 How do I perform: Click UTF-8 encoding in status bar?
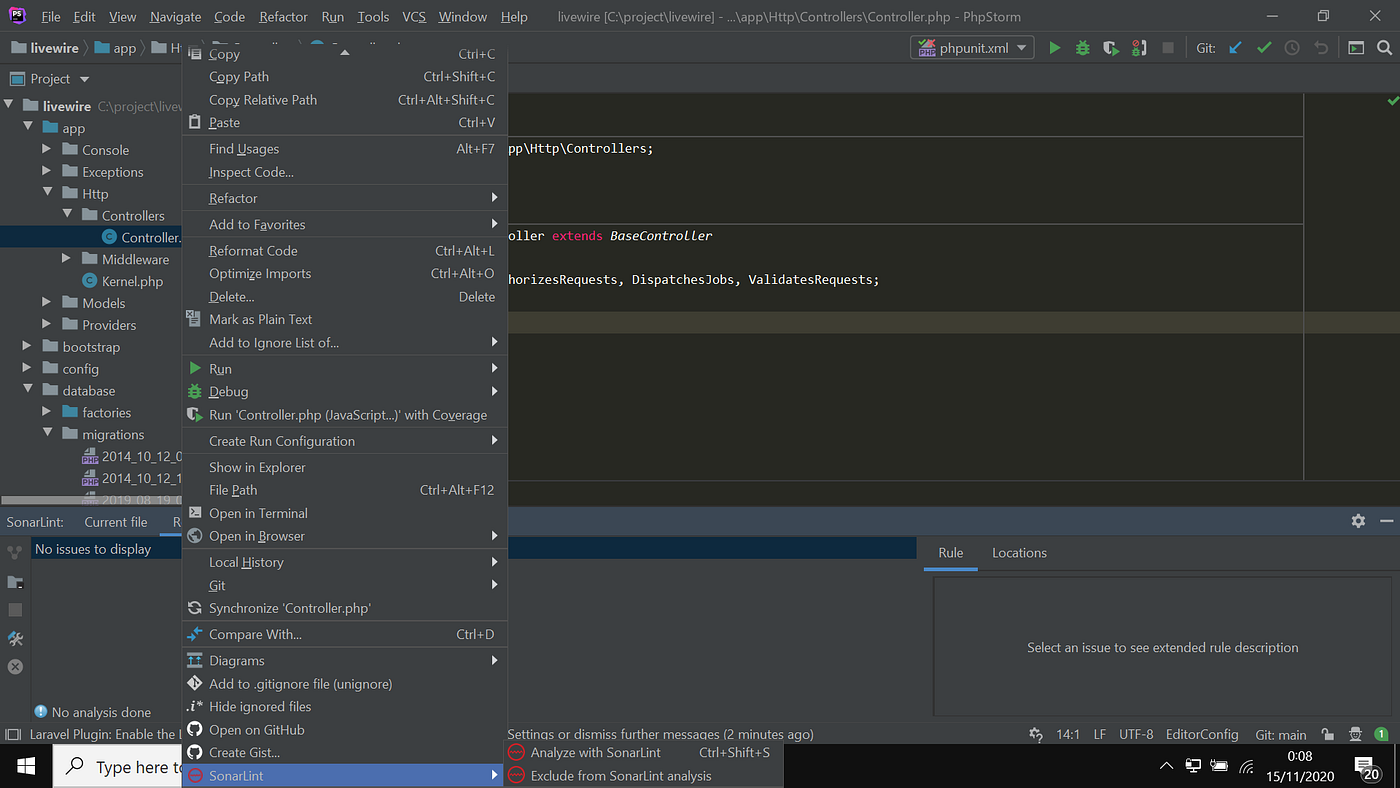click(1135, 734)
